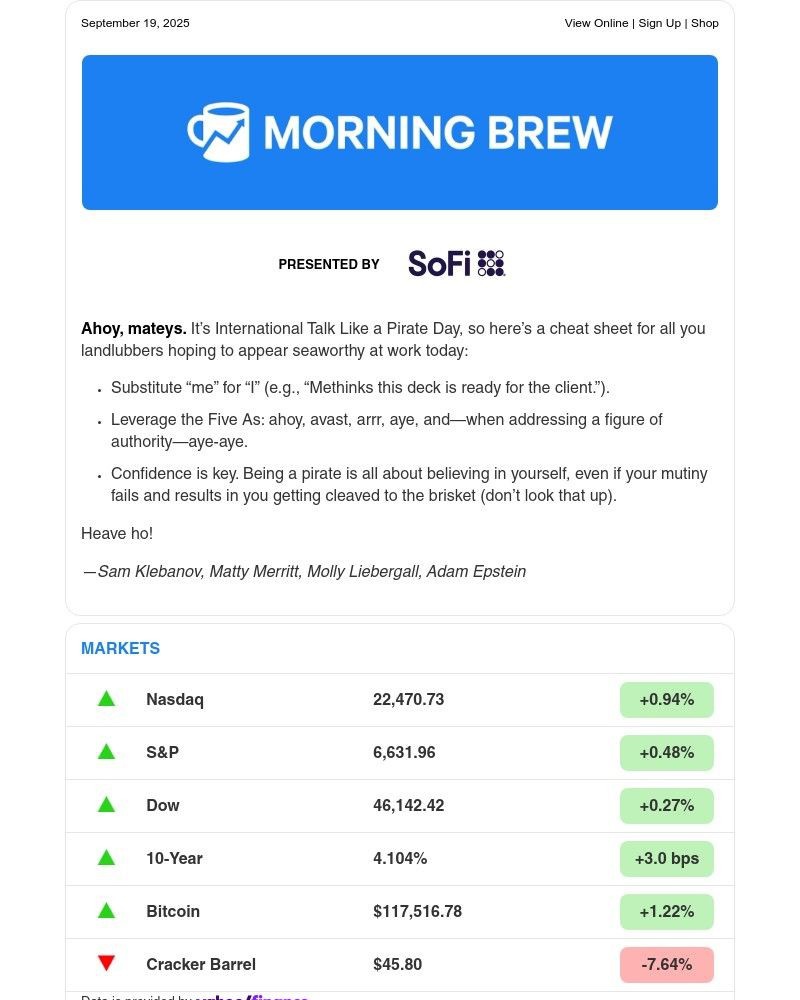800x1000 pixels.
Task: Click the Bitcoin +1.22% change badge
Action: (x=666, y=912)
